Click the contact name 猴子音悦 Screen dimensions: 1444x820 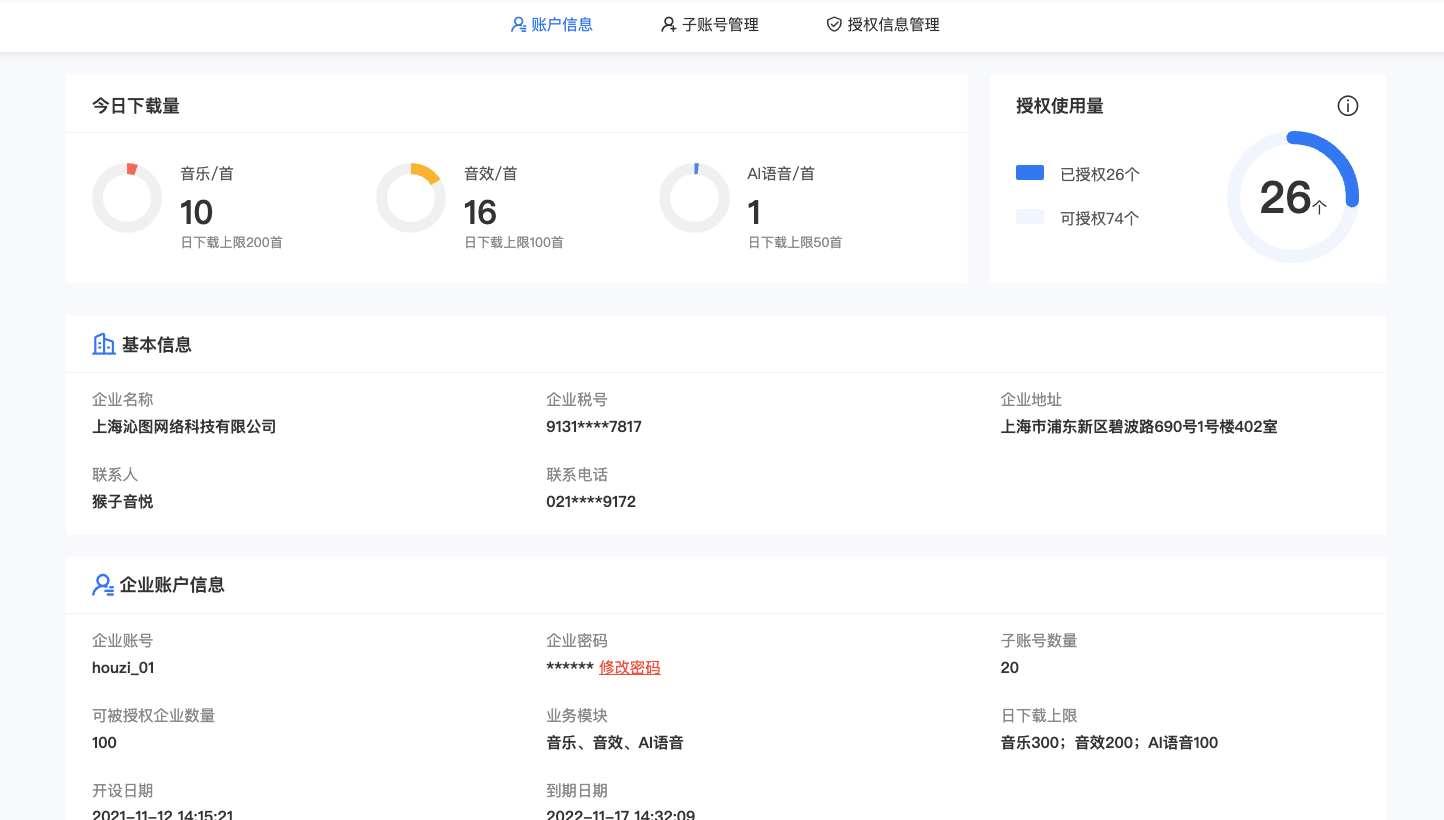[x=123, y=502]
